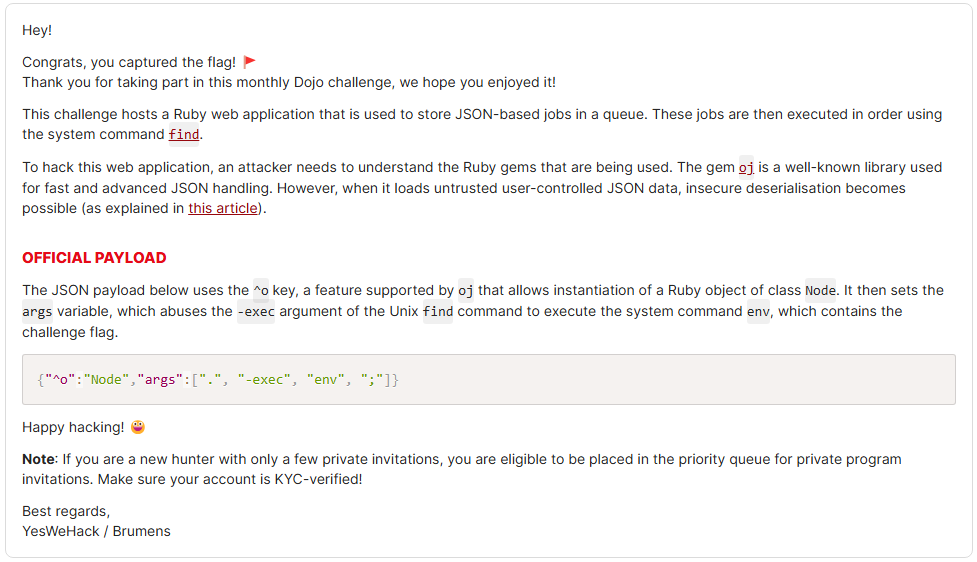The image size is (977, 562).
Task: Click the red flag emoji icon
Action: [x=250, y=62]
